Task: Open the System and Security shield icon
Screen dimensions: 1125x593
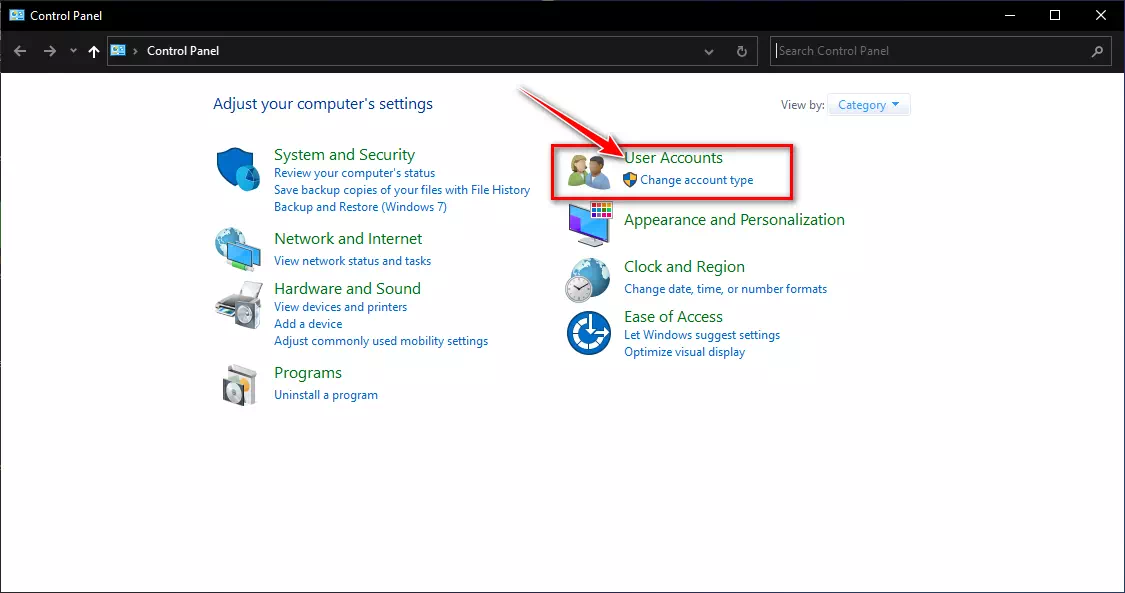Action: click(x=238, y=170)
